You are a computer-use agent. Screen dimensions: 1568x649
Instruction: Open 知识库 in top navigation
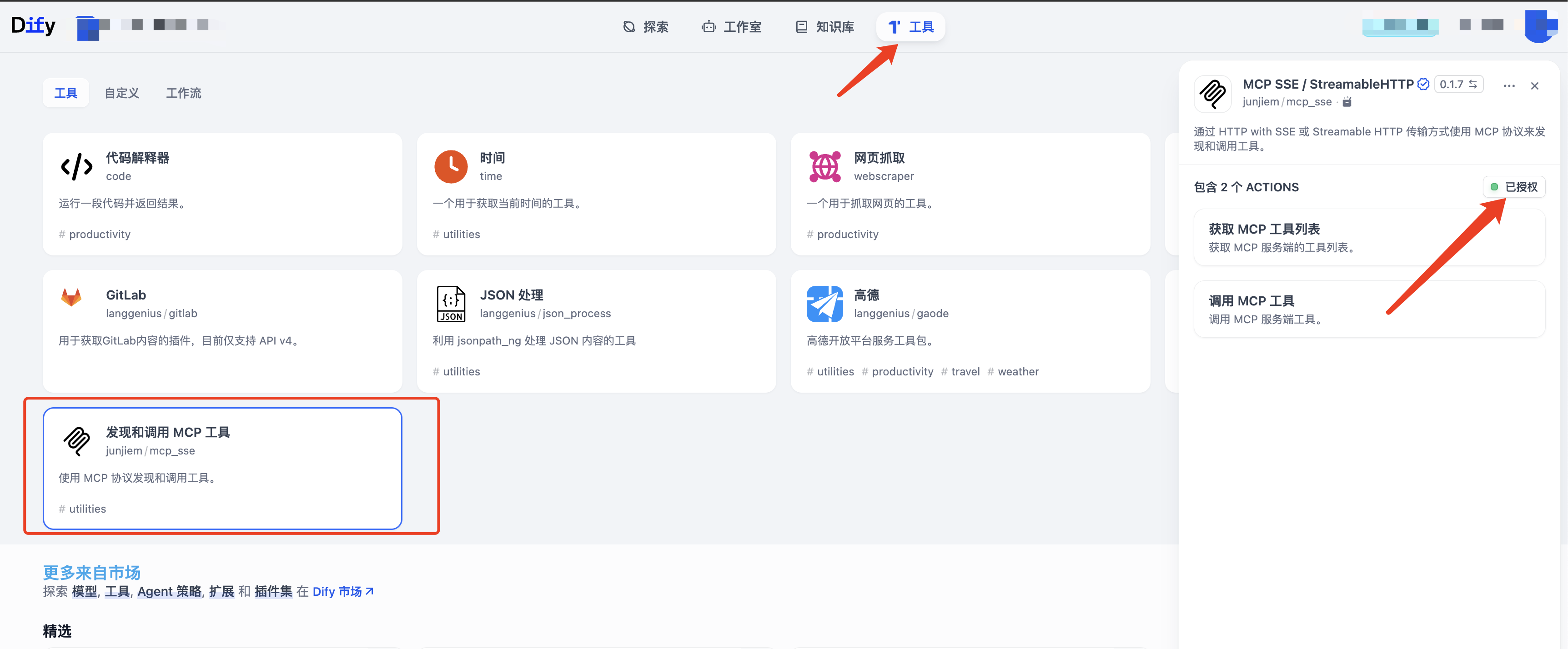[825, 27]
